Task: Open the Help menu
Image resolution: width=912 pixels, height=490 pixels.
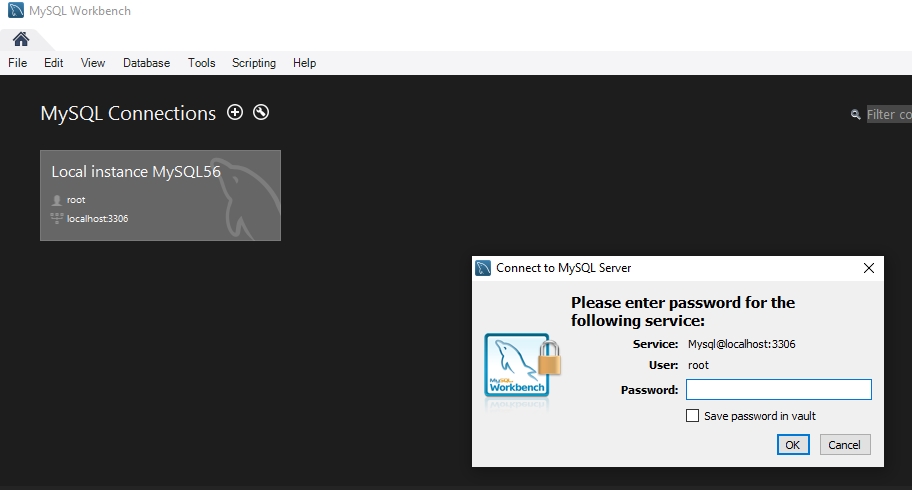Action: pos(304,63)
